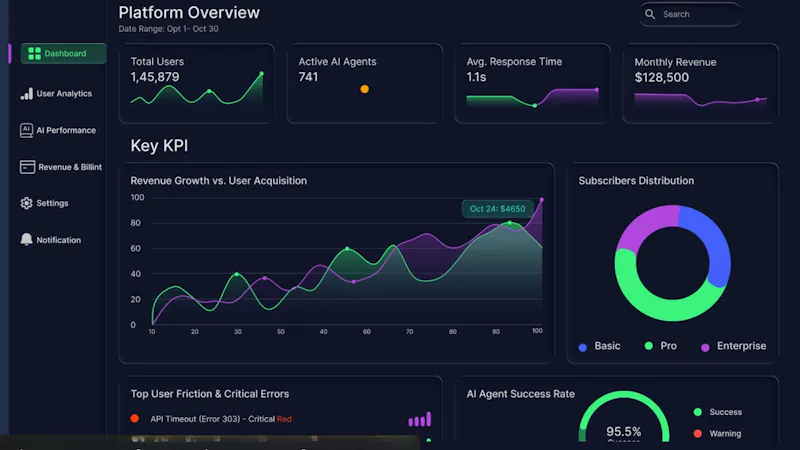Click the blue Basic legend swatch
The height and width of the screenshot is (450, 800).
pyautogui.click(x=583, y=347)
